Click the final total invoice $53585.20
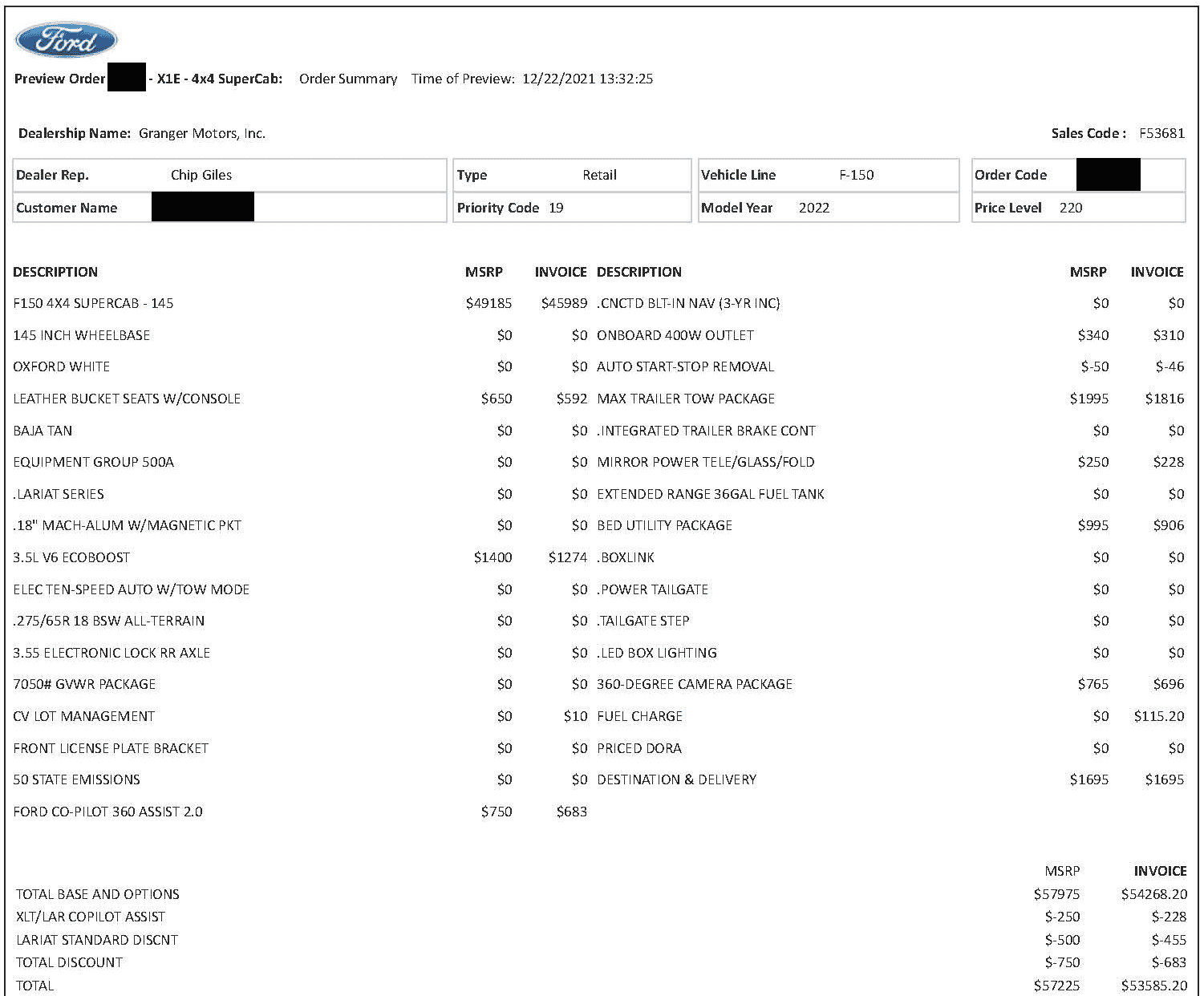Image resolution: width=1204 pixels, height=996 pixels. 1153,986
